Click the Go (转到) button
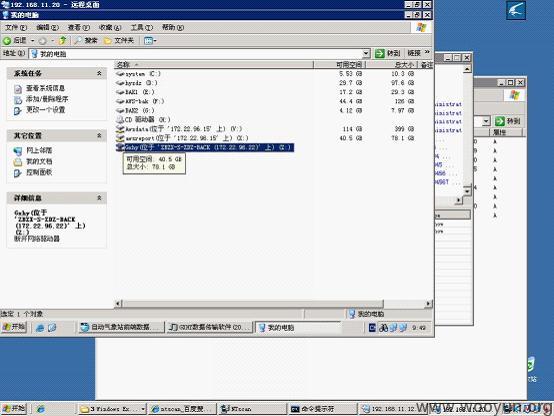Viewport: 554px width, 416px height. [x=387, y=53]
